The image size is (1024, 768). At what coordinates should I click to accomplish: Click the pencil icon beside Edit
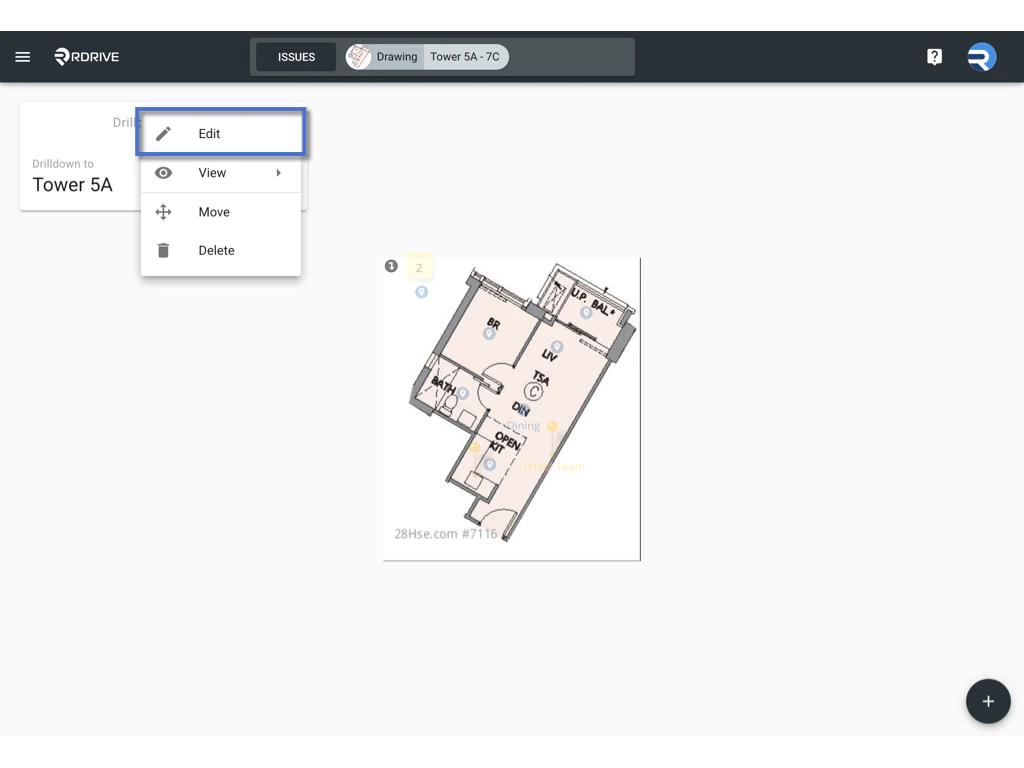coord(163,133)
